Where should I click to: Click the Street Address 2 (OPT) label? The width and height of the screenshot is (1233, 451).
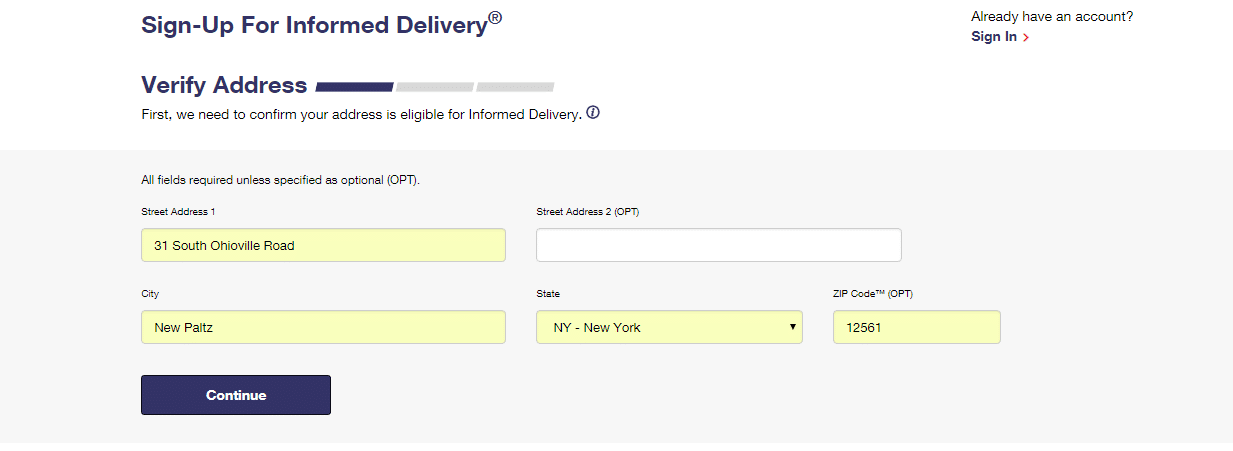pos(586,212)
